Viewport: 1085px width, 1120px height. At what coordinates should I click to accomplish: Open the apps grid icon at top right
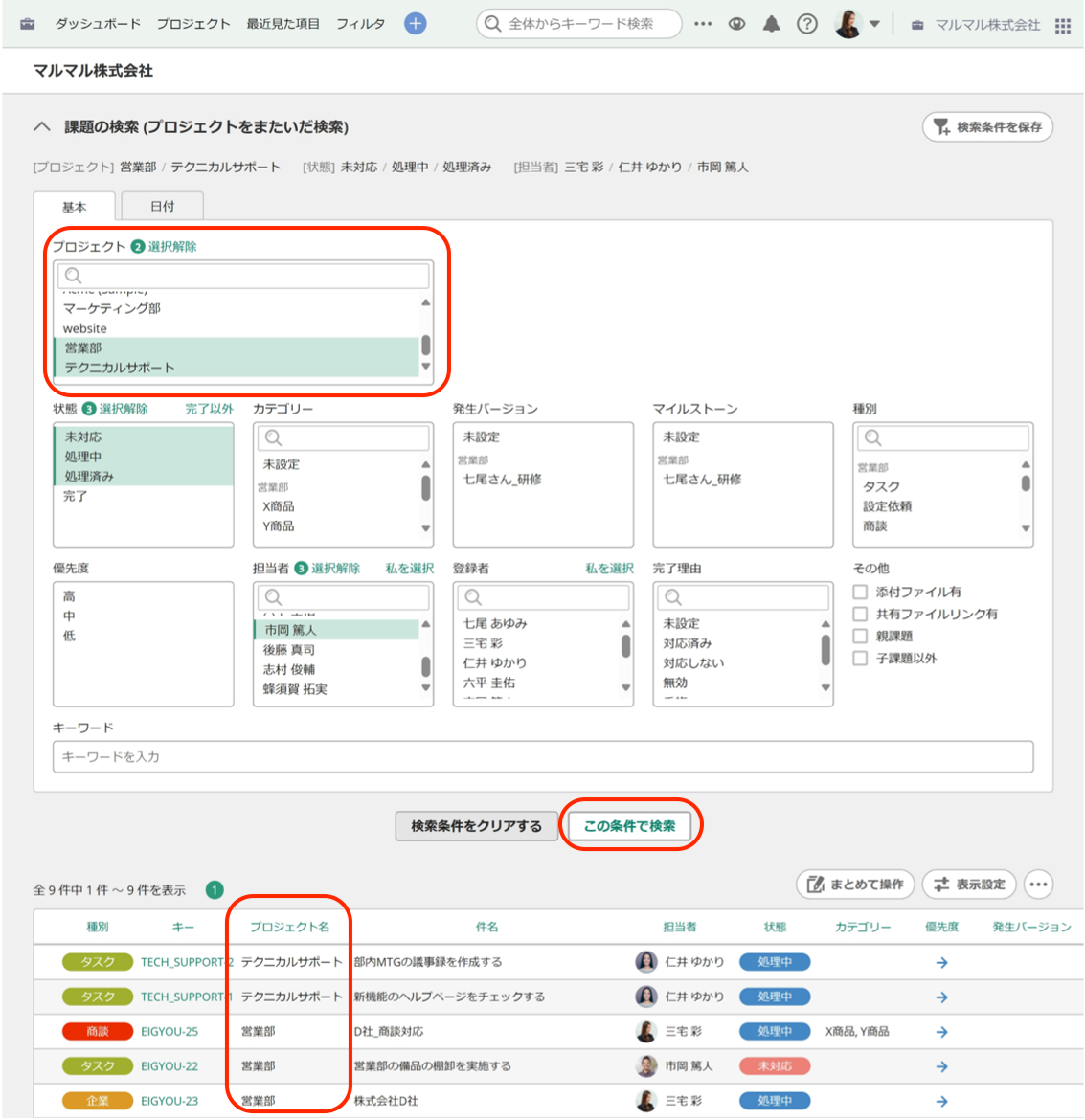[x=1063, y=23]
